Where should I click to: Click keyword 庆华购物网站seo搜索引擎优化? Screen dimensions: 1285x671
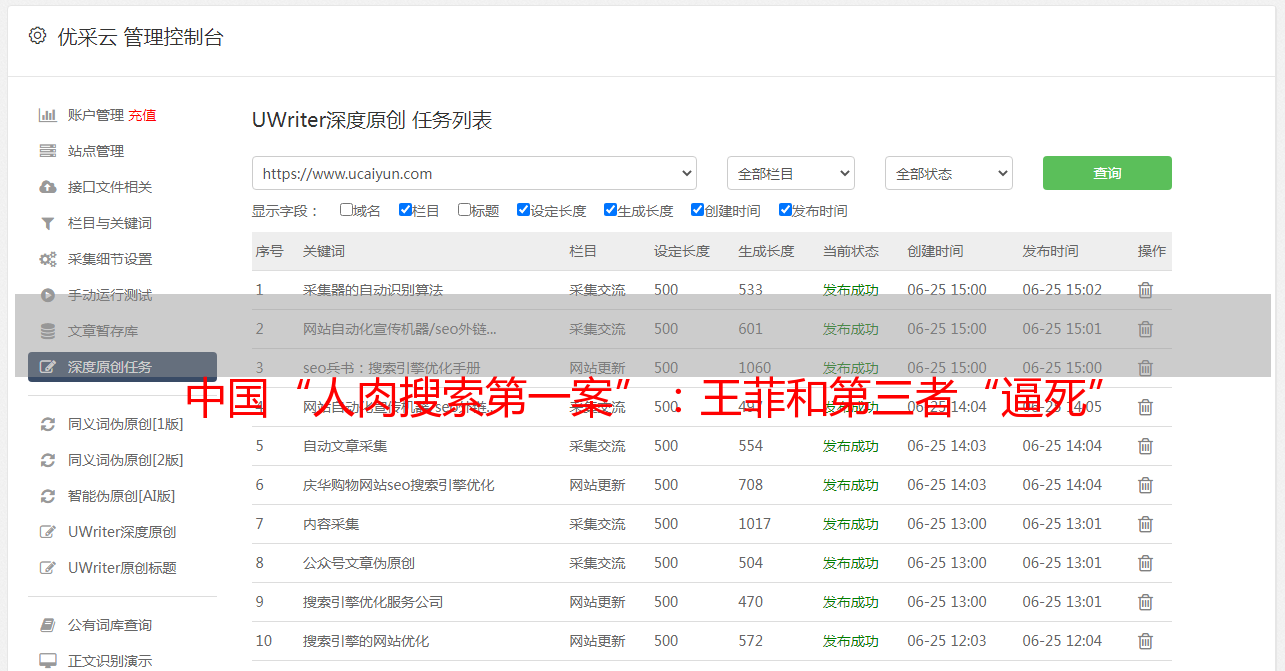[399, 485]
